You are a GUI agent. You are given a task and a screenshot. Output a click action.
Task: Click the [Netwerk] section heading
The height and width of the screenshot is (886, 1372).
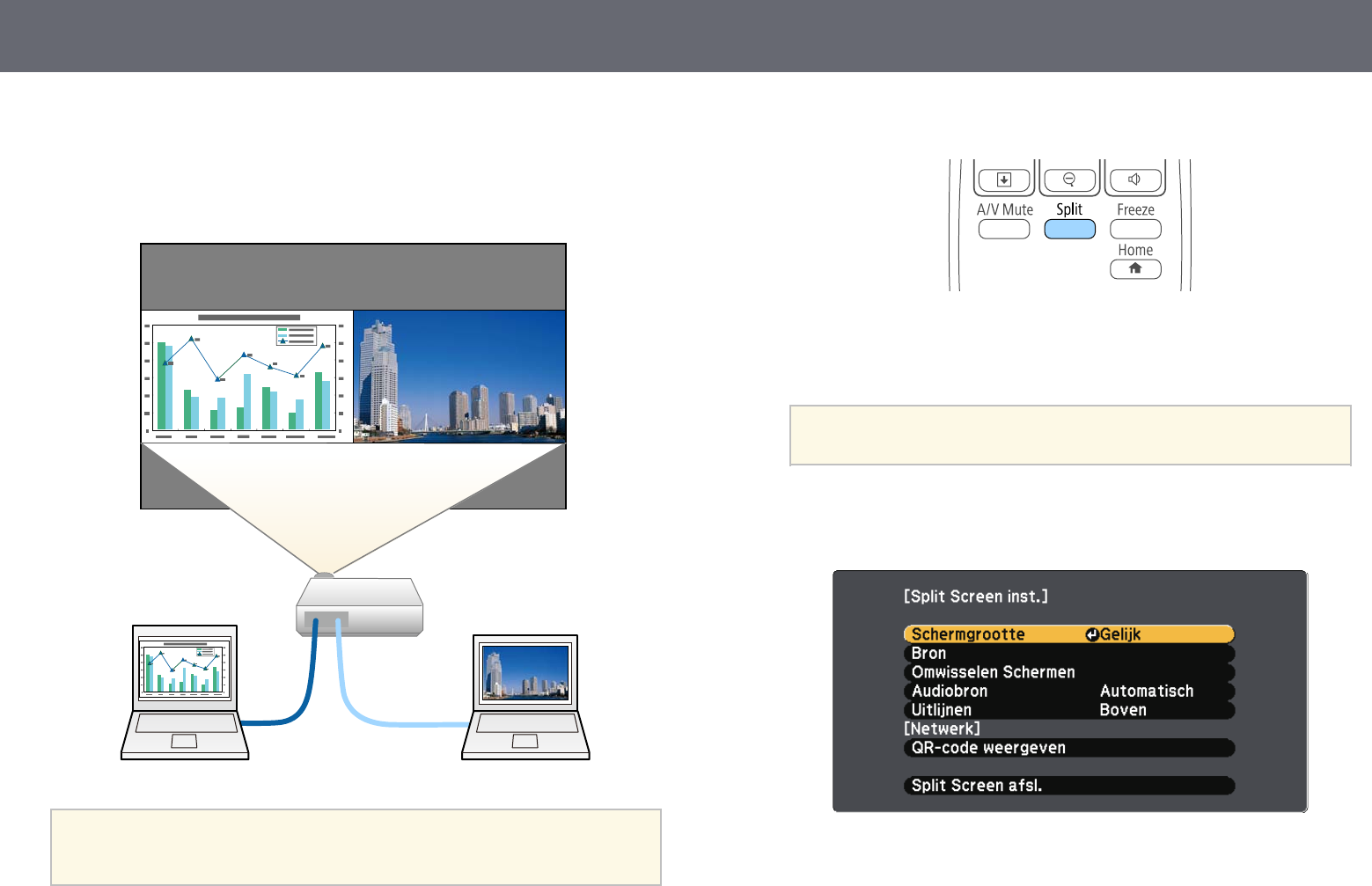942,729
